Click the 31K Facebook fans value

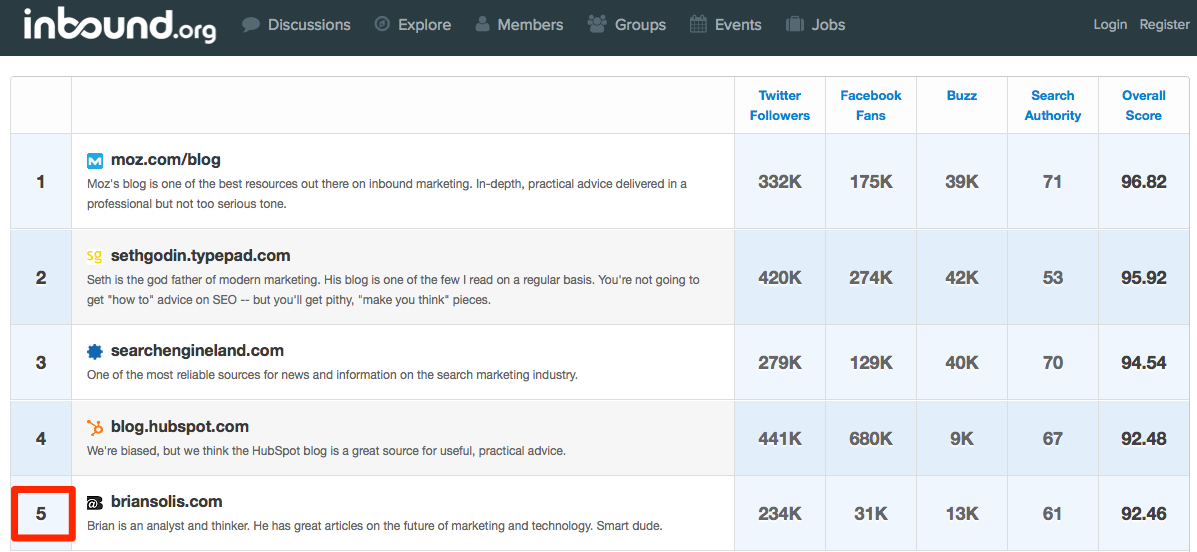(871, 514)
